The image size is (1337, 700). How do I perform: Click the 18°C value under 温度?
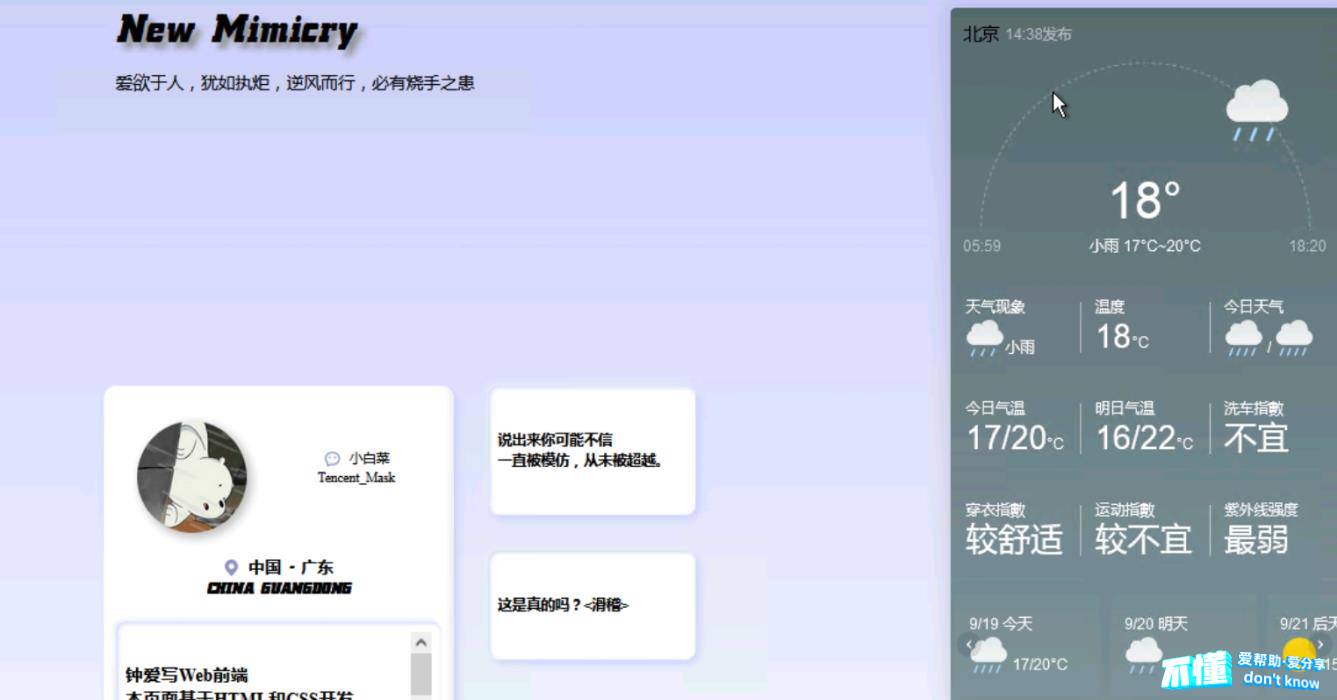point(1122,337)
